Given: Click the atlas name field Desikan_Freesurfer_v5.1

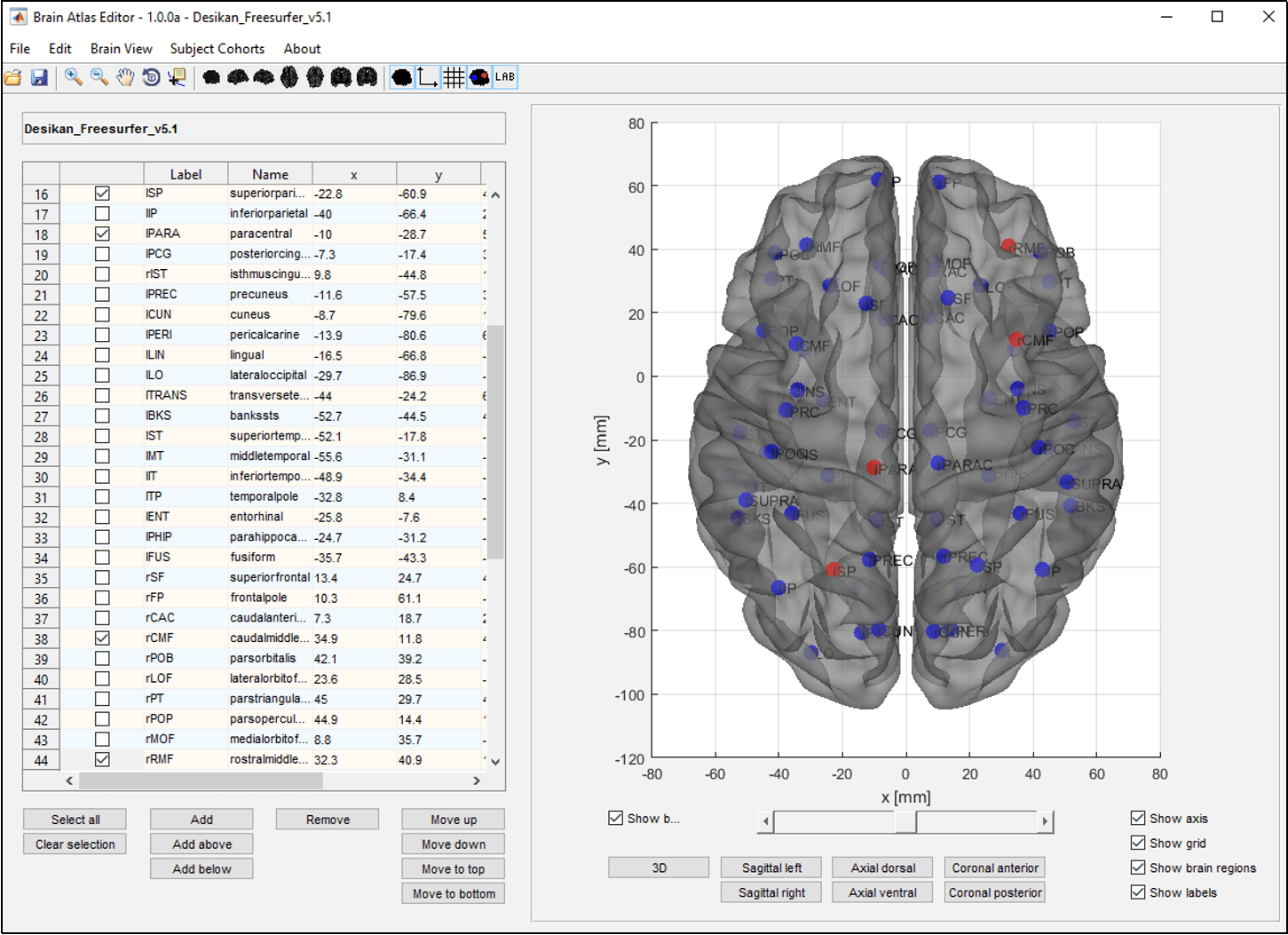Looking at the screenshot, I should [264, 129].
